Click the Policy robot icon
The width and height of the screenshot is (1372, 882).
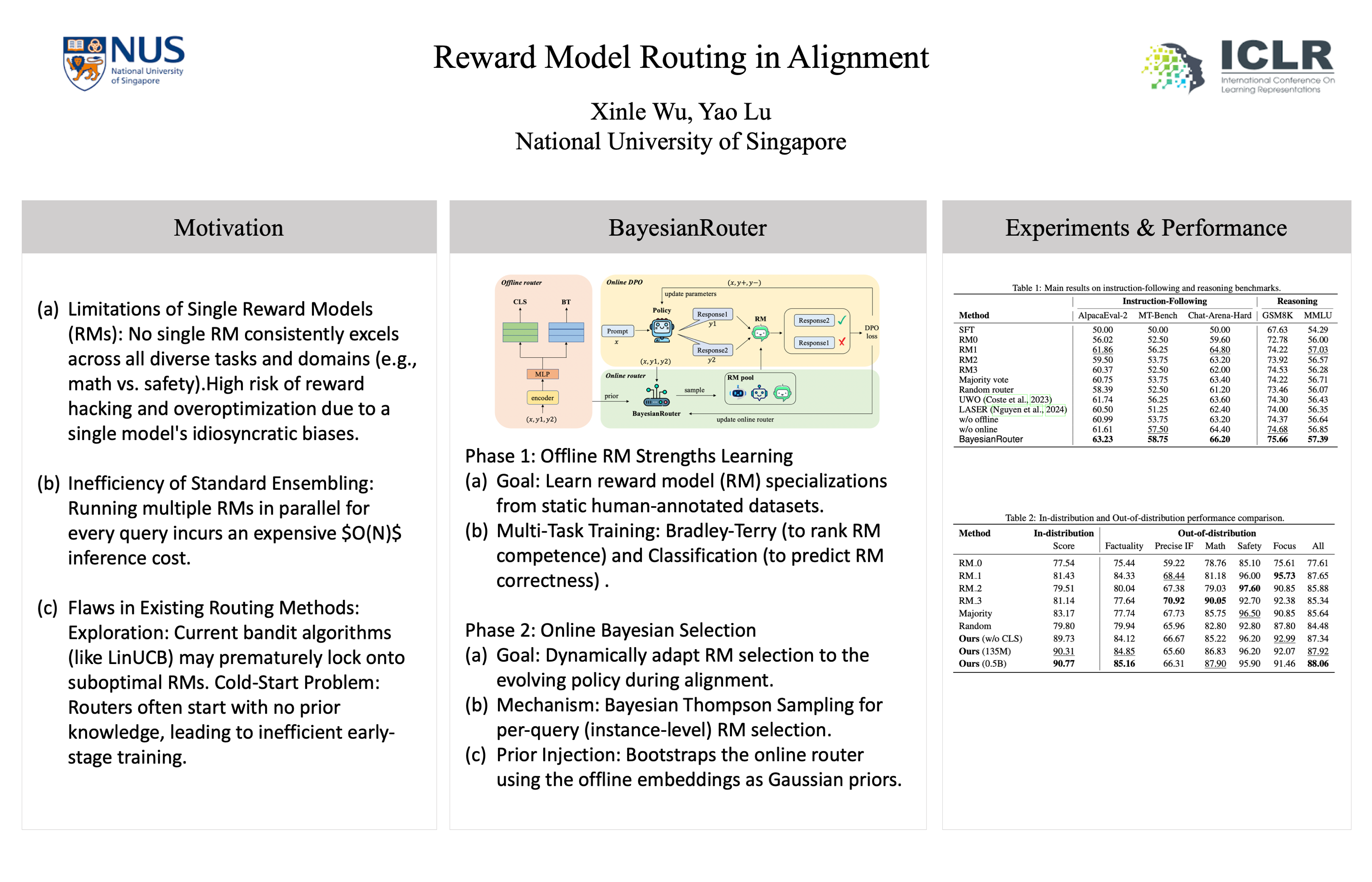coord(662,330)
